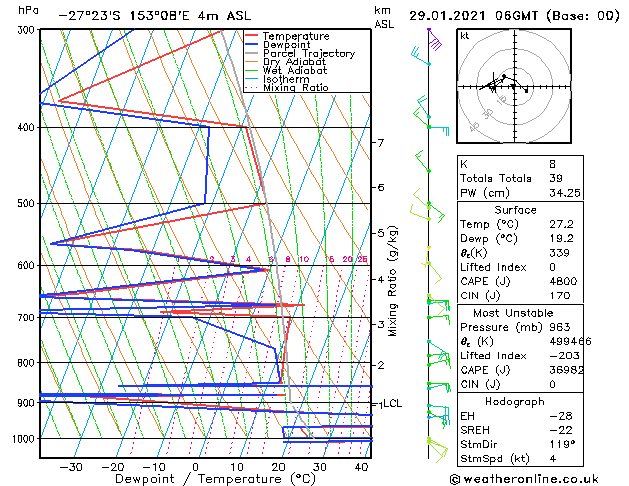Image resolution: width=629 pixels, height=486 pixels.
Task: Click the 40 temperature axis label
Action: (x=361, y=467)
